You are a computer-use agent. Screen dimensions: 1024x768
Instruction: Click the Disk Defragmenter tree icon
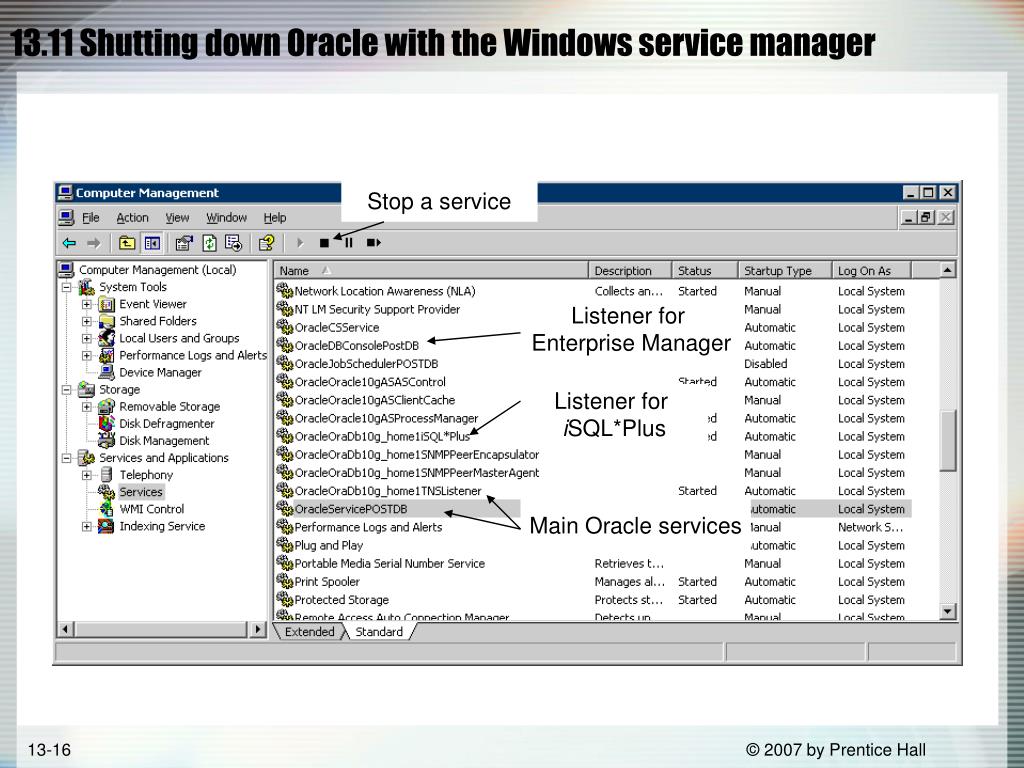[106, 424]
